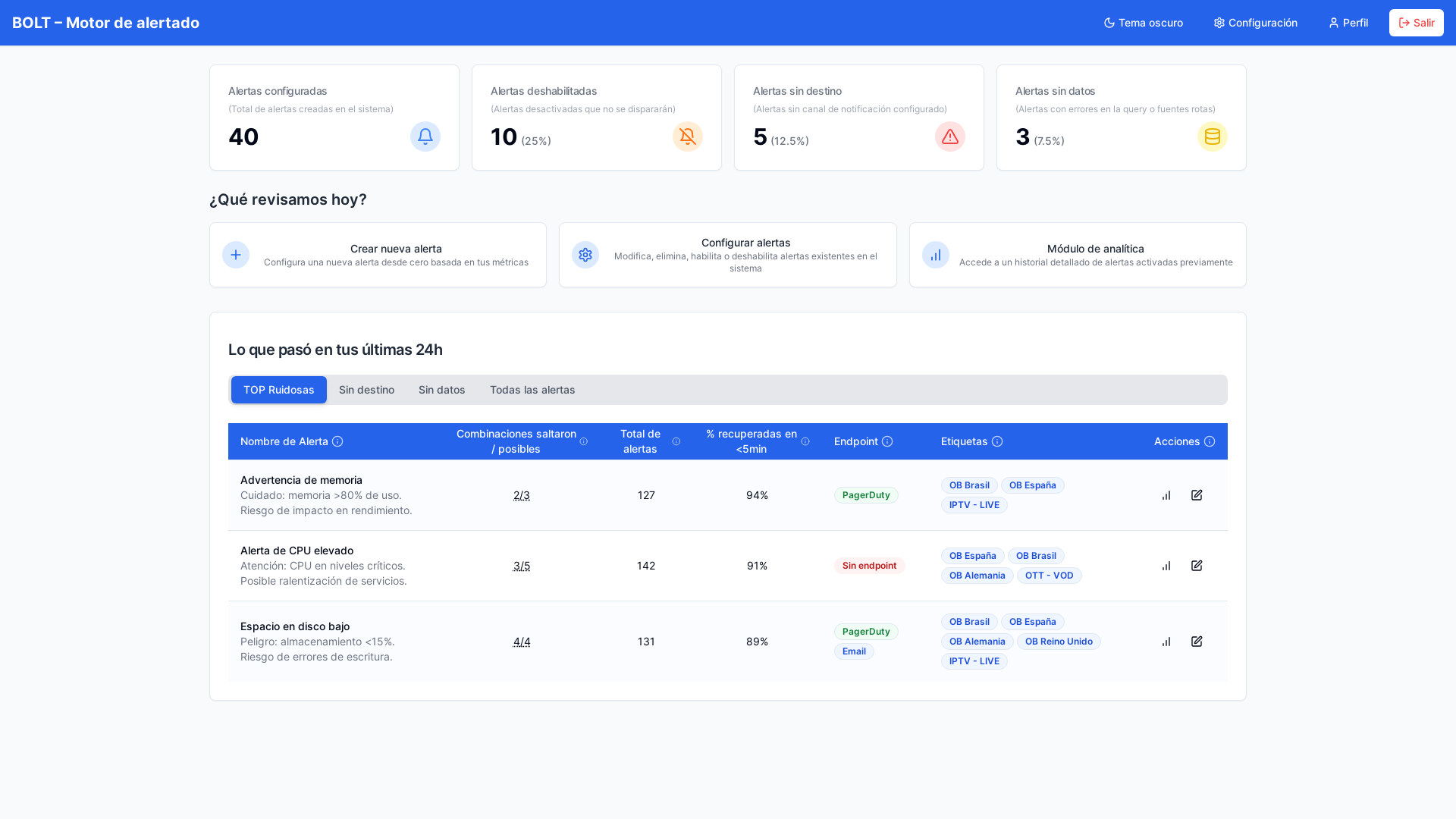Open the Configuración menu
Image resolution: width=1456 pixels, height=819 pixels.
click(x=1255, y=23)
